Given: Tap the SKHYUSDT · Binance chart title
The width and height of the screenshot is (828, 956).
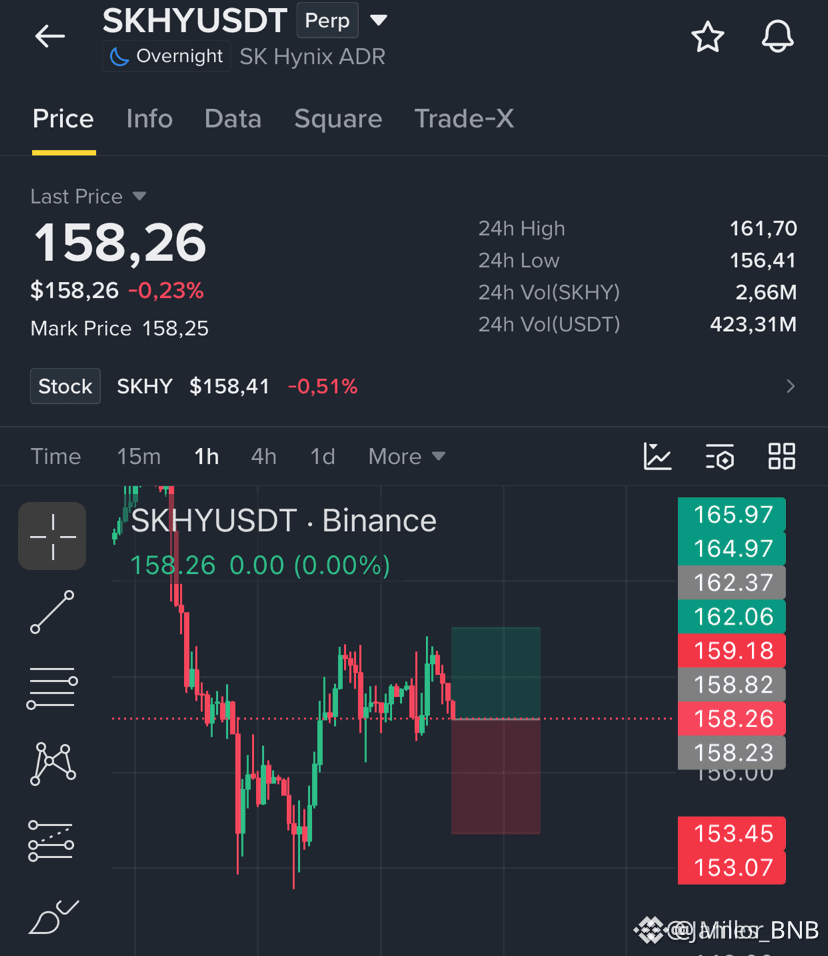Looking at the screenshot, I should pyautogui.click(x=284, y=521).
